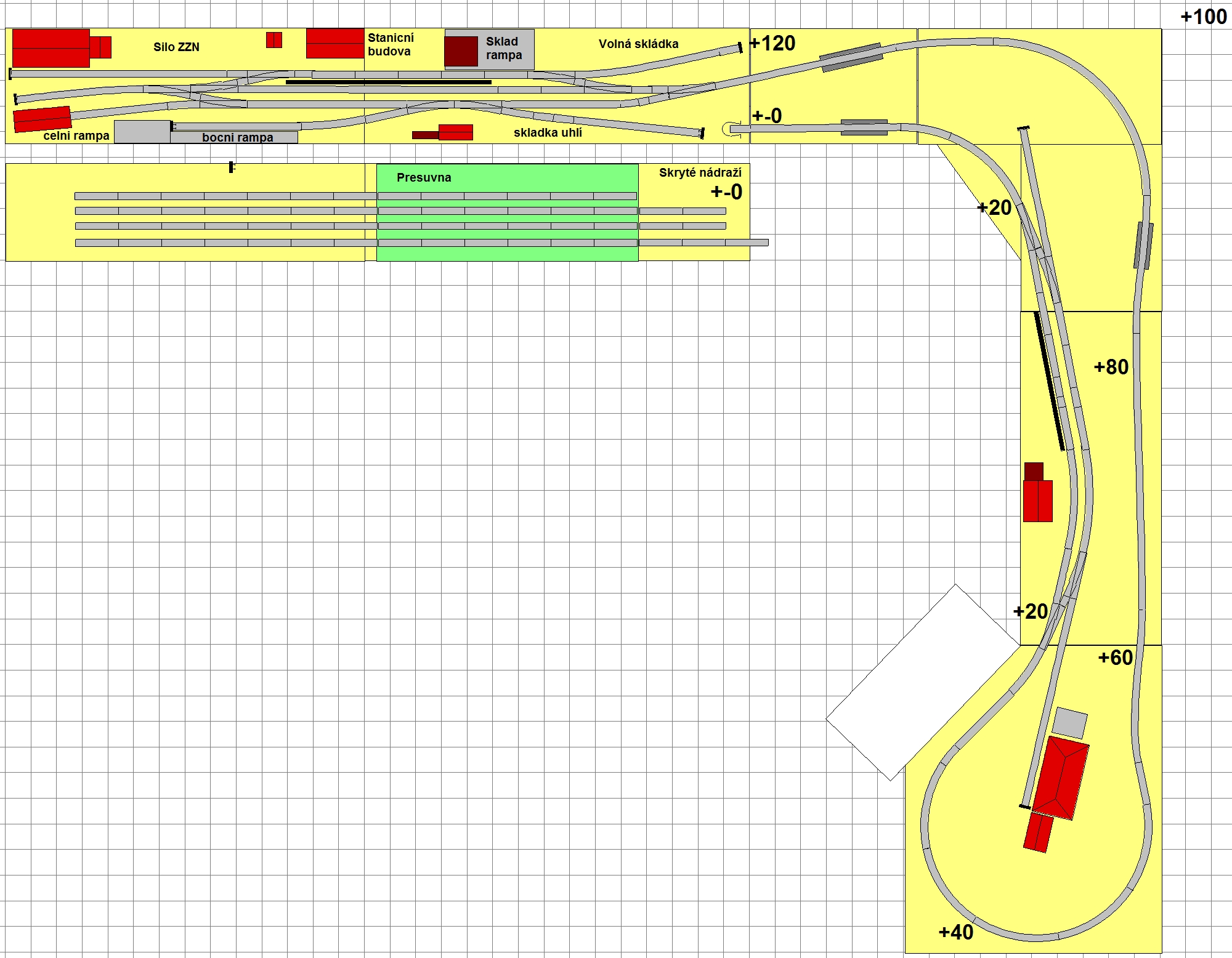Click the +60 elevation marker
Screen dimensions: 1232x958
pos(1115,658)
